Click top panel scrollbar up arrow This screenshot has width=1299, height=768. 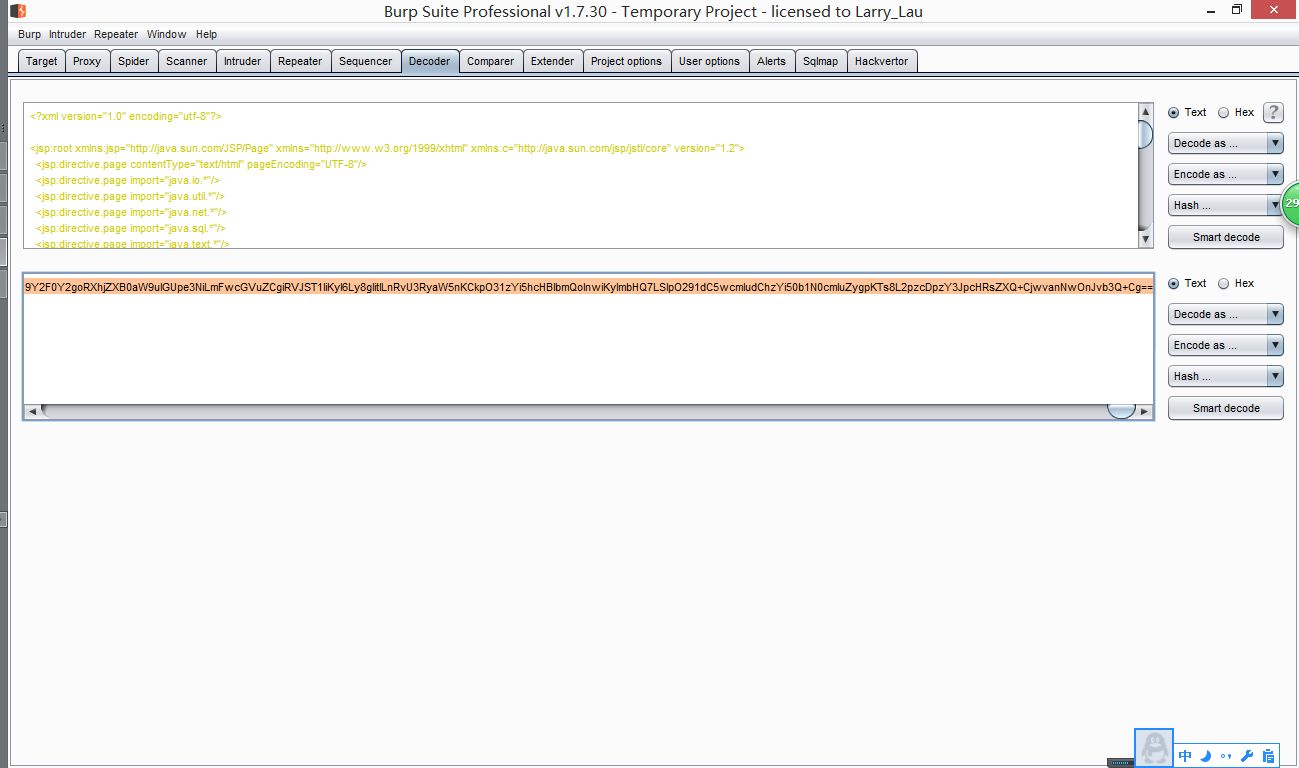click(x=1146, y=110)
